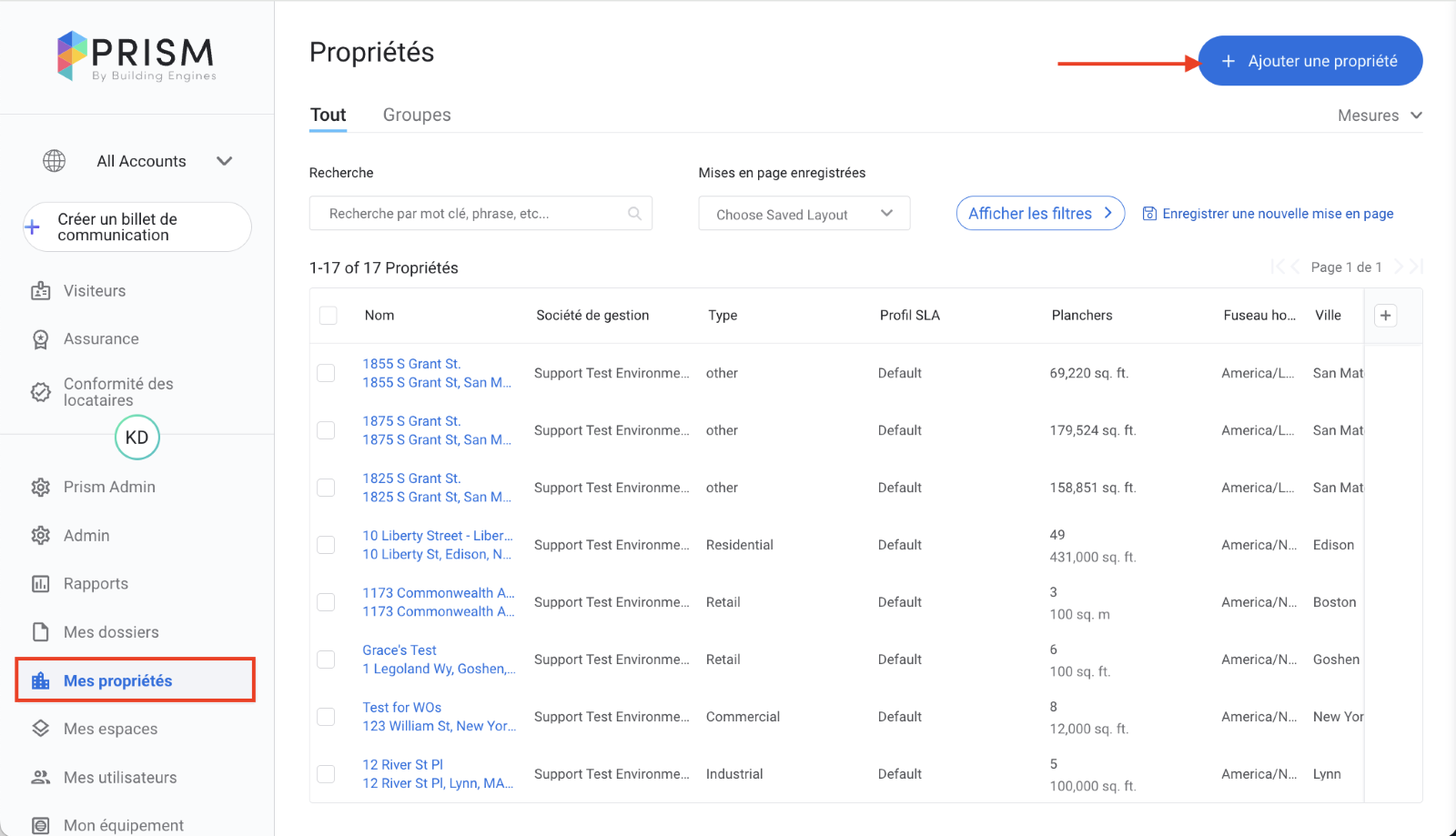
Task: Click the plus icon to add table column
Action: click(x=1385, y=316)
